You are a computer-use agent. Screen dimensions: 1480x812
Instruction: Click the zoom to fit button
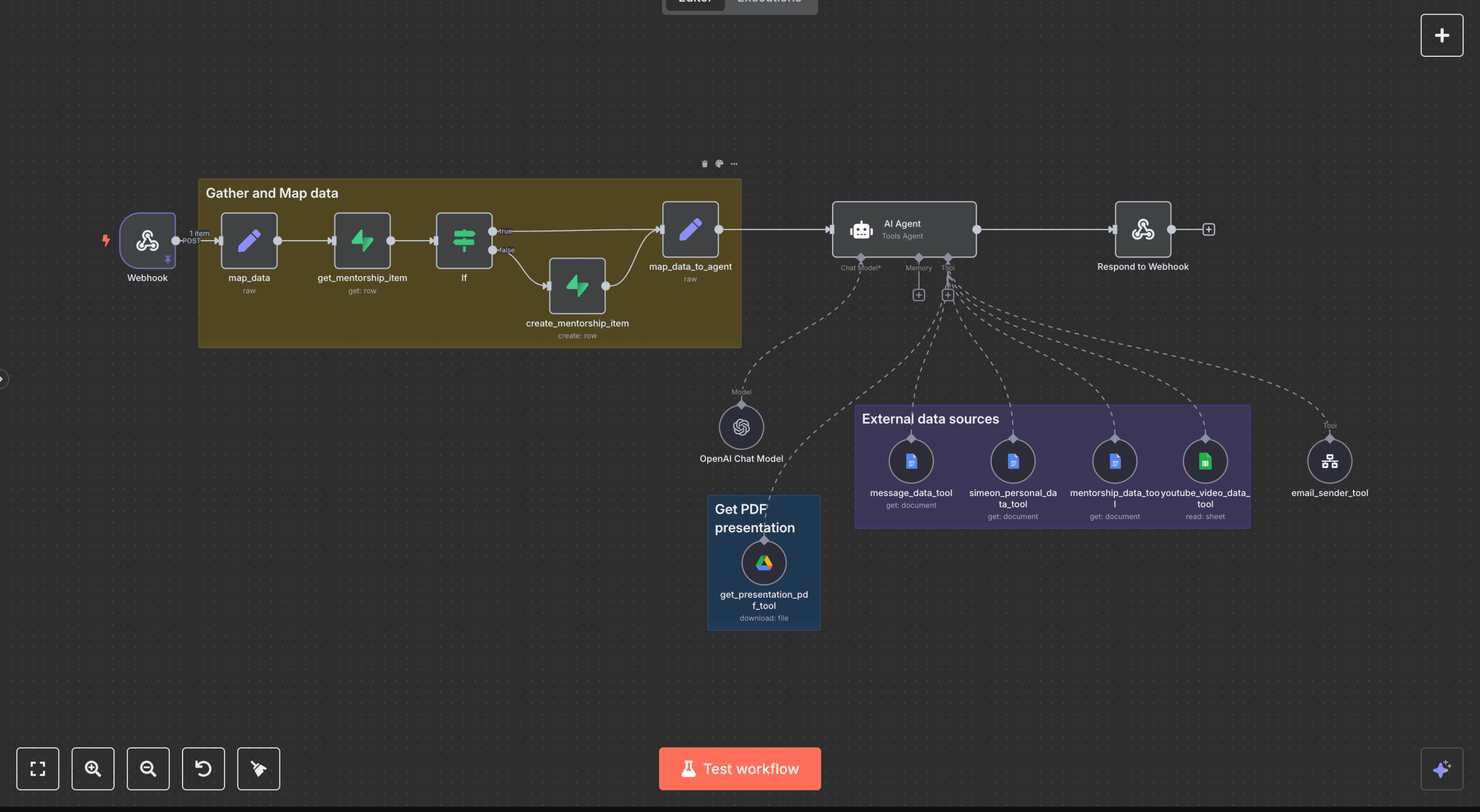tap(38, 768)
